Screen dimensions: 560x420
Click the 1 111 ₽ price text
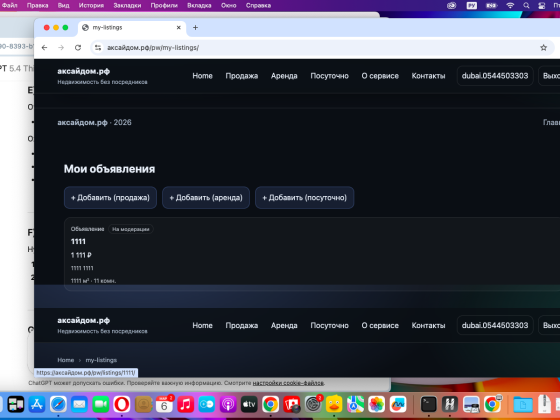tap(81, 255)
